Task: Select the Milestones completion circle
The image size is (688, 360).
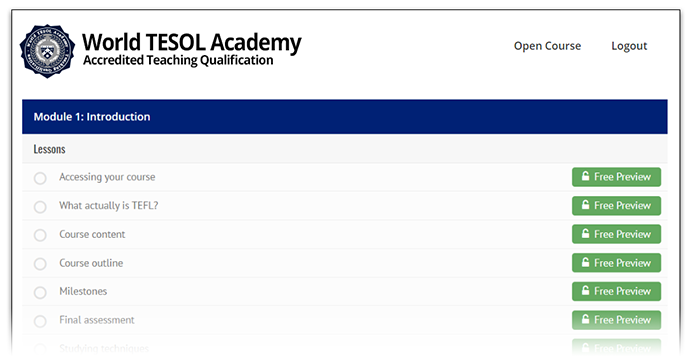Action: (x=40, y=292)
